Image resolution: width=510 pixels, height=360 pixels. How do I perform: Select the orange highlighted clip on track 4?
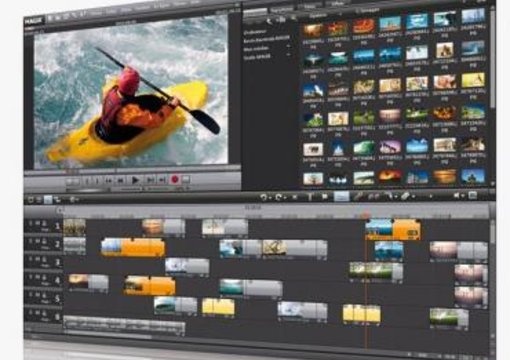149,285
